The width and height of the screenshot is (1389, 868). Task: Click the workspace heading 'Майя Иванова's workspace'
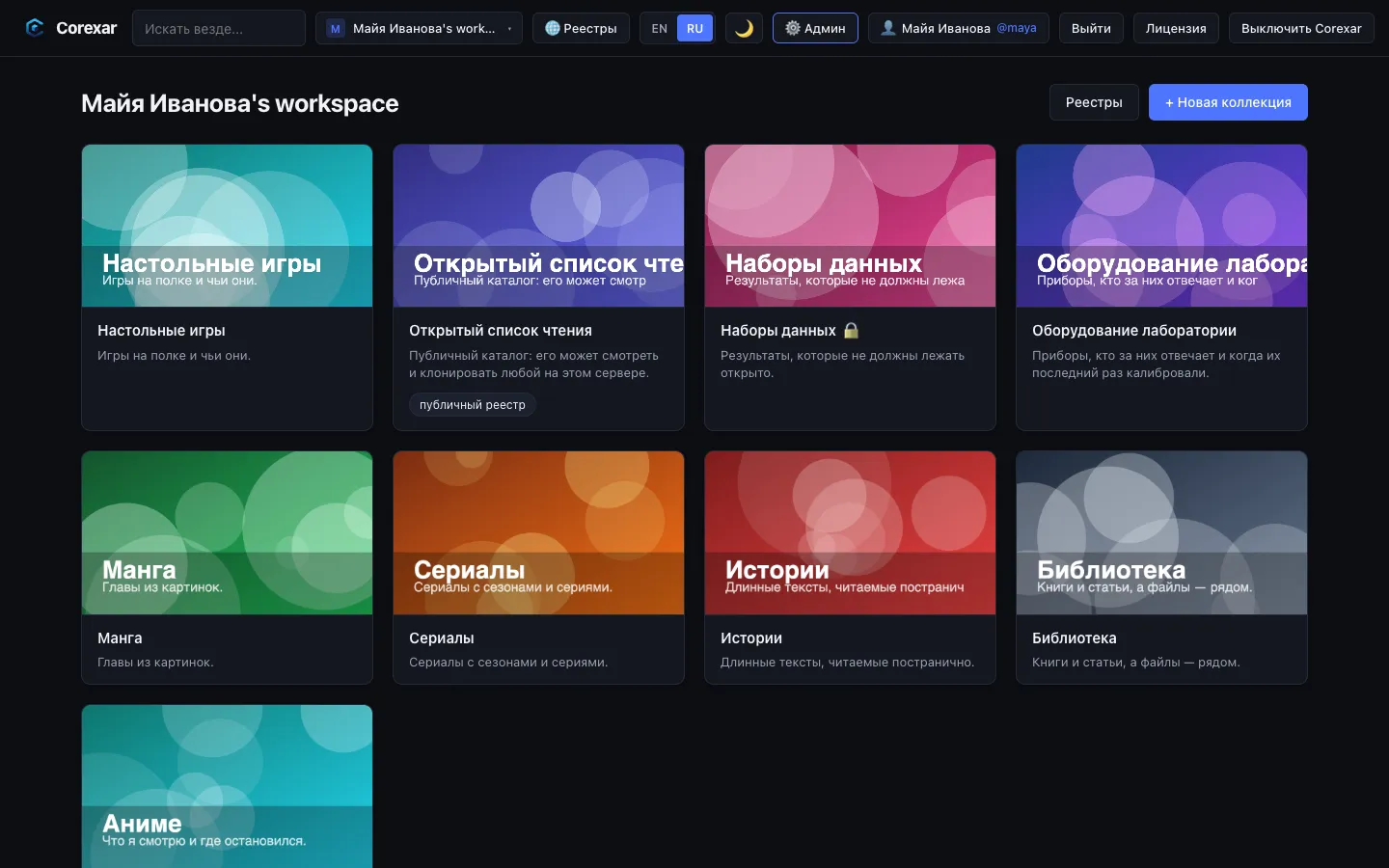pos(240,103)
